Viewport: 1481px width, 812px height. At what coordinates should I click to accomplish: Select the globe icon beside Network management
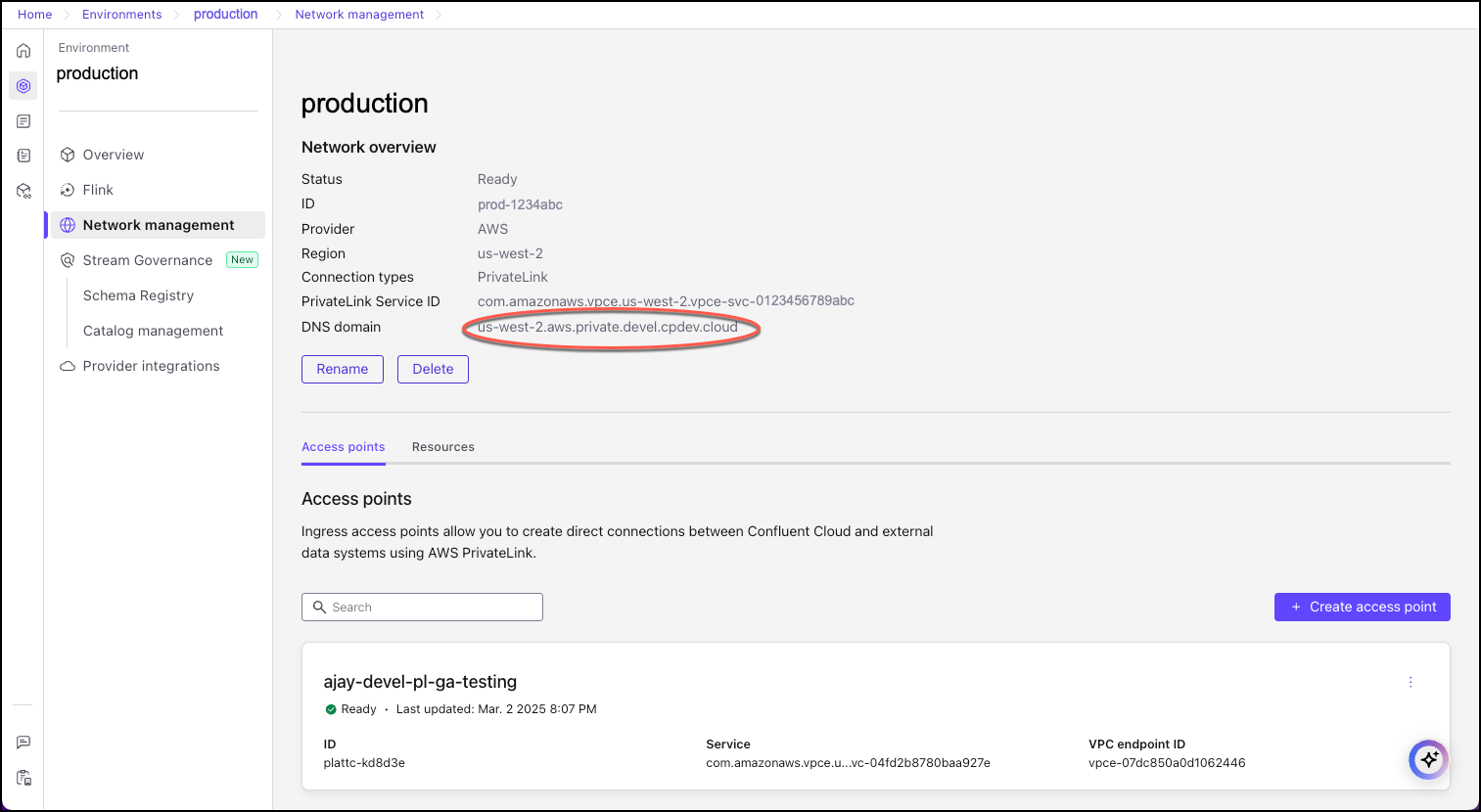coord(67,224)
